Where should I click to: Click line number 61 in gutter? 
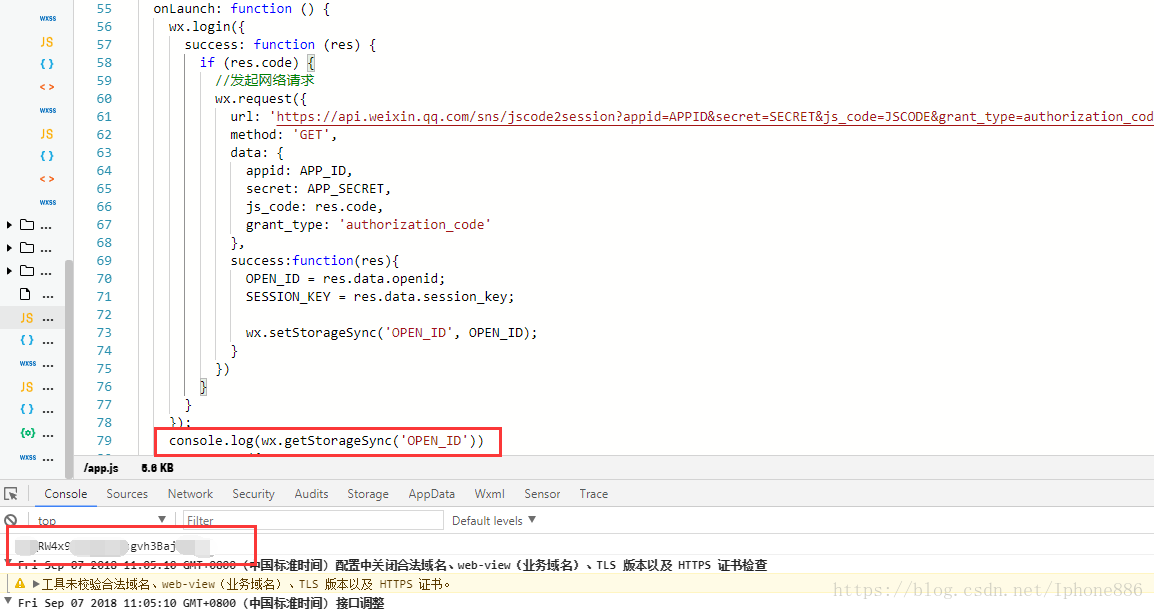point(104,116)
